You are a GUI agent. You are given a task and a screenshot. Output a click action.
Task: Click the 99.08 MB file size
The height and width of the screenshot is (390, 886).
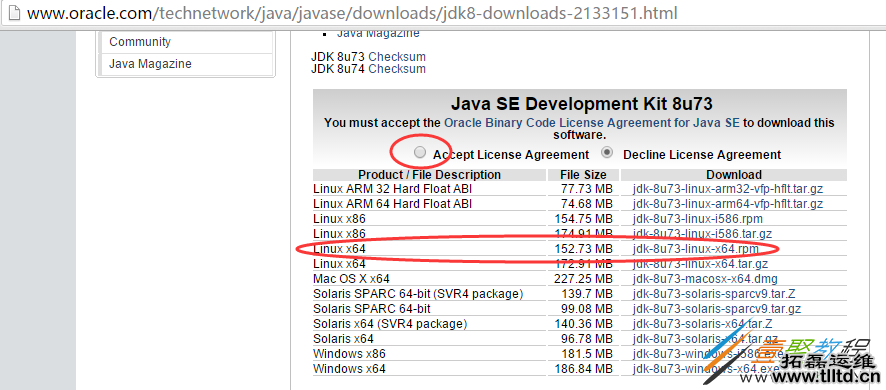click(x=587, y=309)
